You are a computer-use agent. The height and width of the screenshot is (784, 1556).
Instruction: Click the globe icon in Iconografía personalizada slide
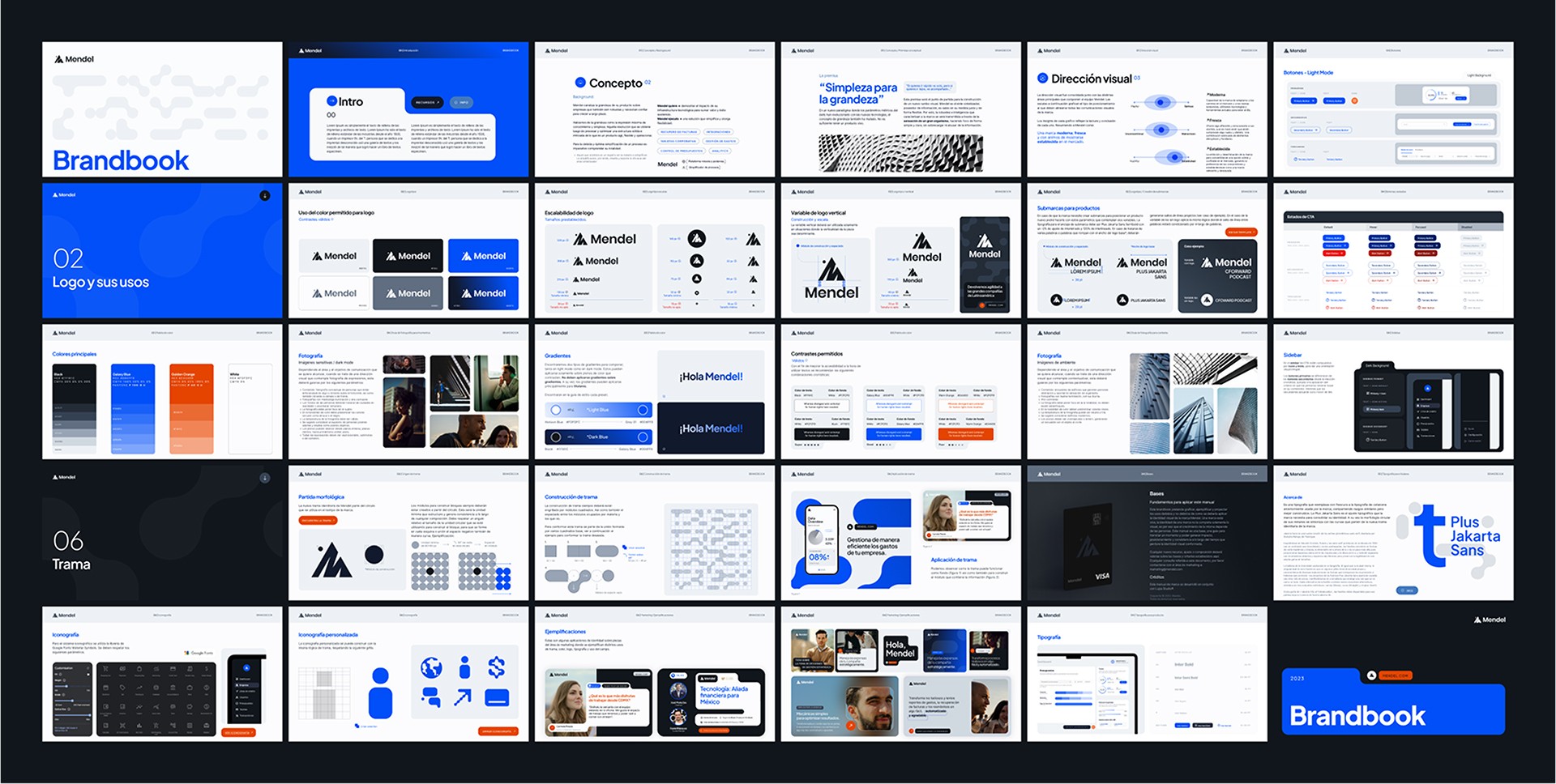tap(431, 668)
